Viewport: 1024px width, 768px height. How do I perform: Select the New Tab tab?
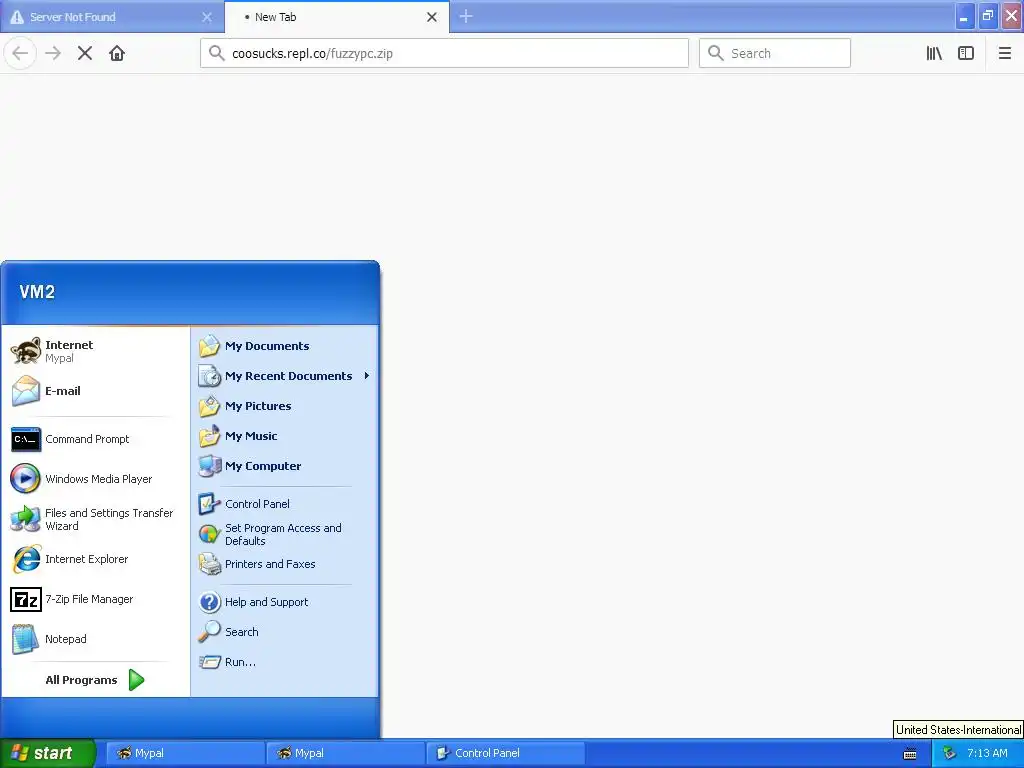pos(337,17)
